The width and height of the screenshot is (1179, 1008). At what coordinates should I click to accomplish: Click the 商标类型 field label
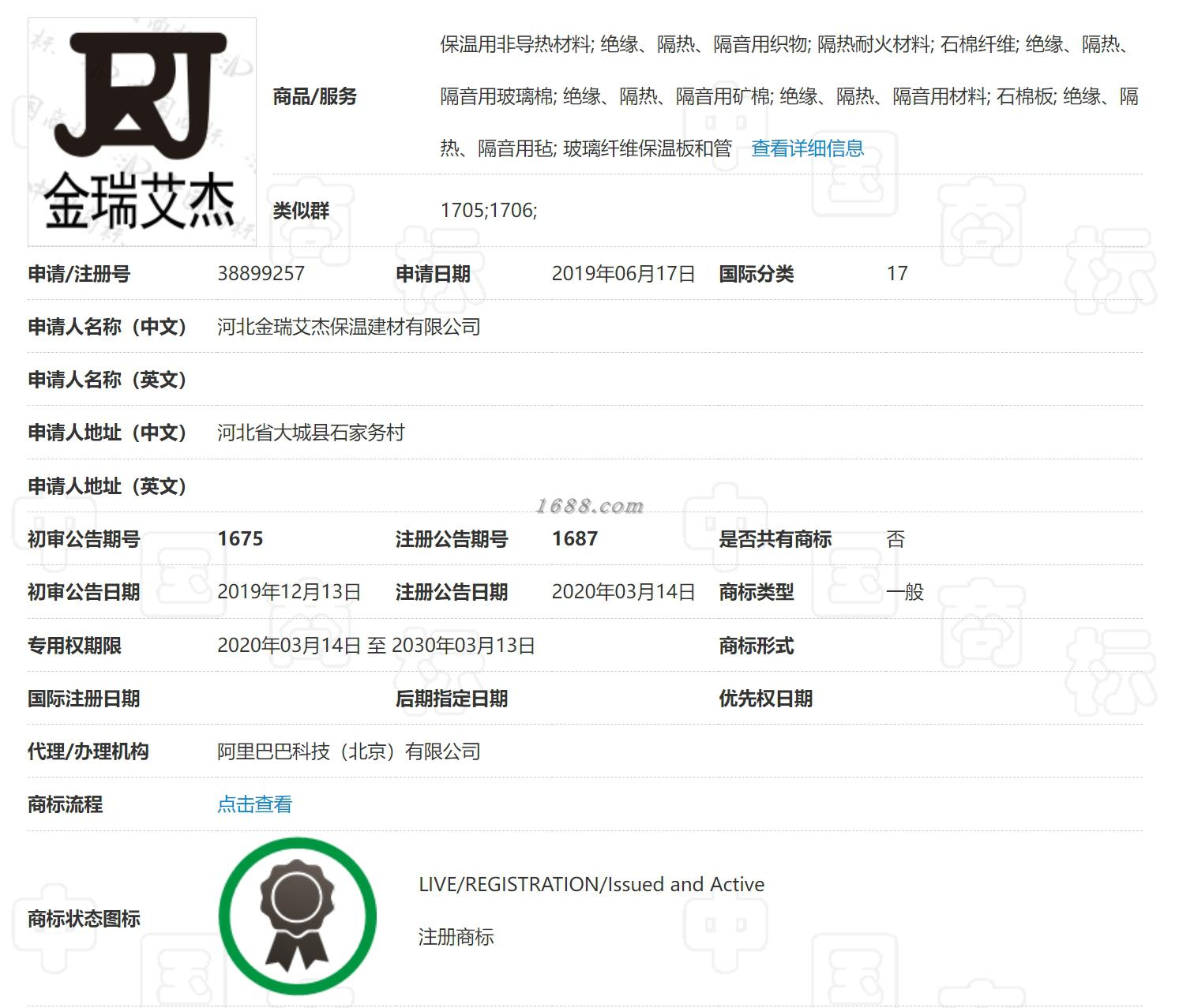click(x=757, y=592)
